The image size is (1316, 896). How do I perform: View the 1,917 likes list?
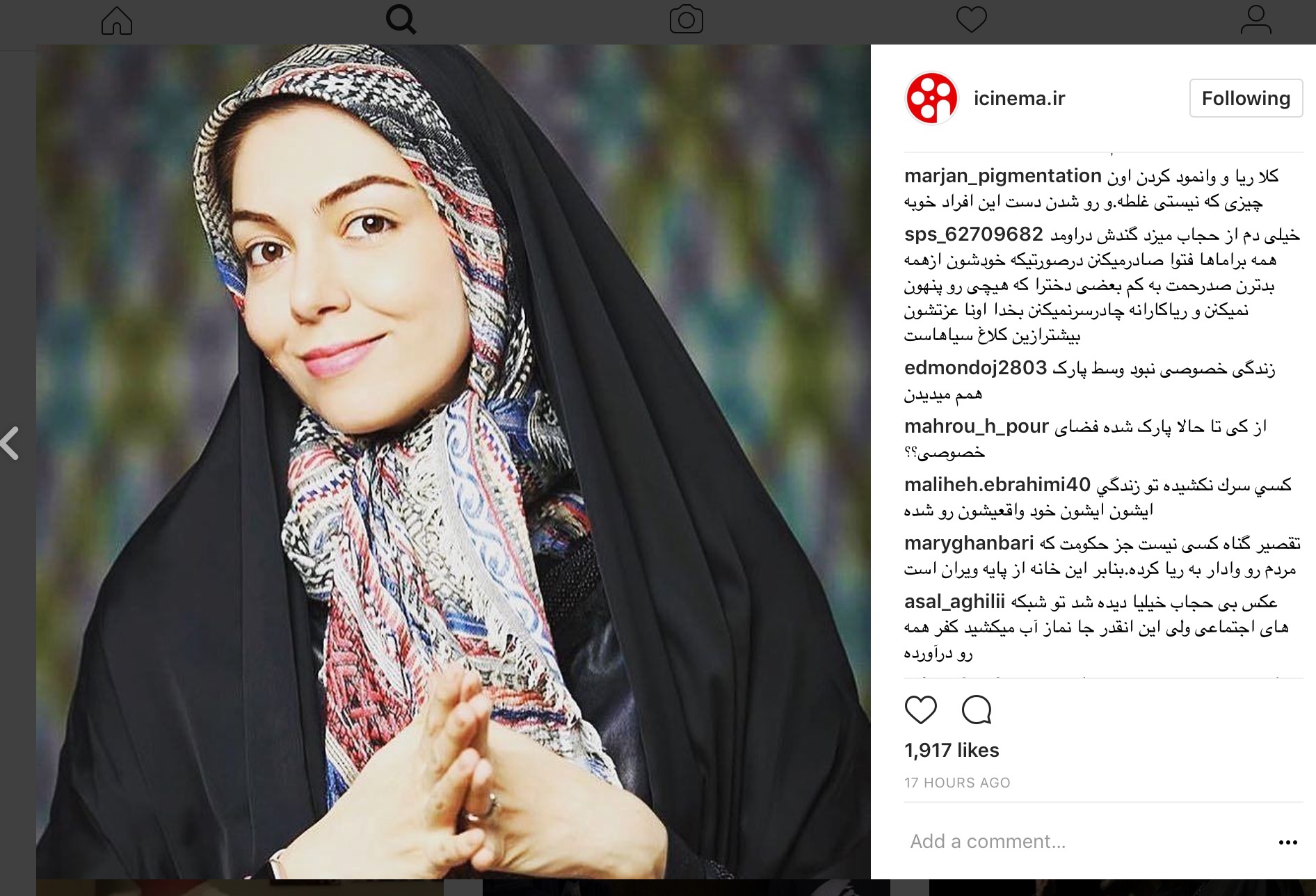pos(952,750)
